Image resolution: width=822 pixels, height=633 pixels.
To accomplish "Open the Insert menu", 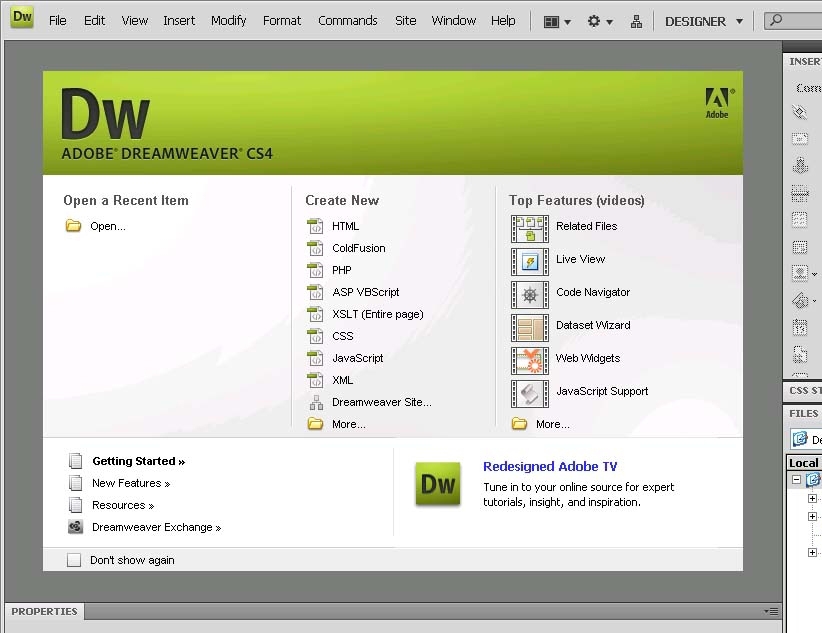I will pyautogui.click(x=179, y=20).
